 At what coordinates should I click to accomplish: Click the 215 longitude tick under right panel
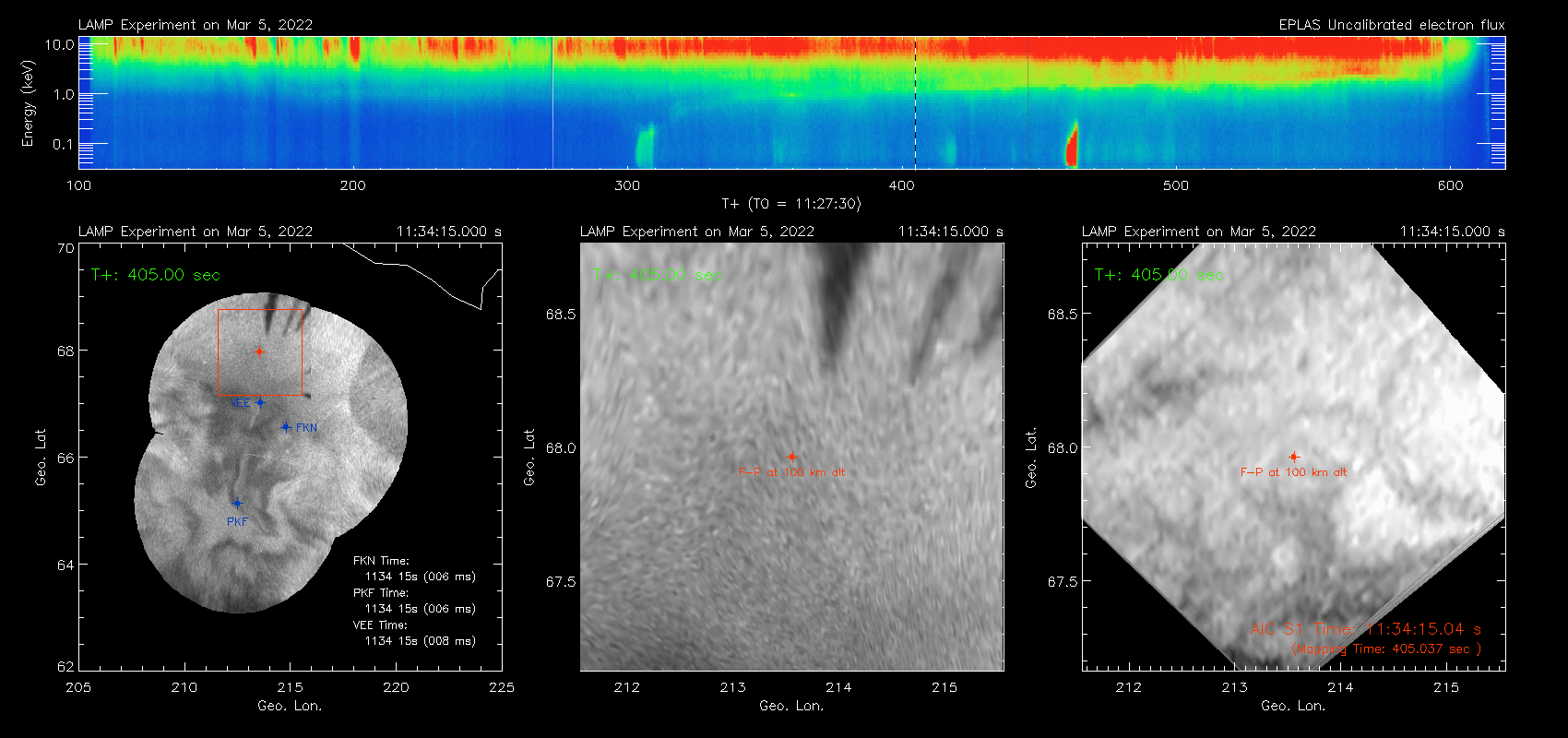tap(1446, 687)
